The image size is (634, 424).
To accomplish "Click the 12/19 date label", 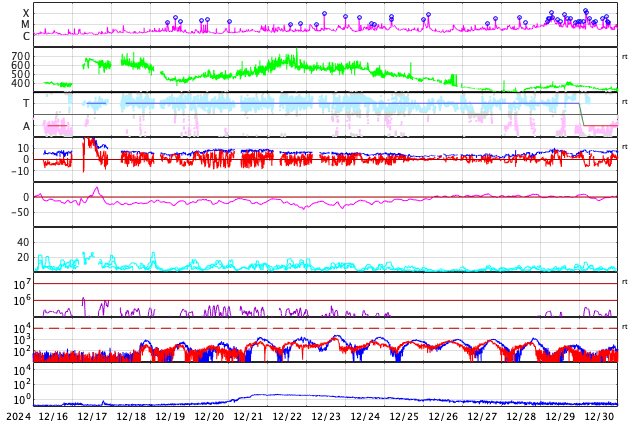I will (170, 416).
